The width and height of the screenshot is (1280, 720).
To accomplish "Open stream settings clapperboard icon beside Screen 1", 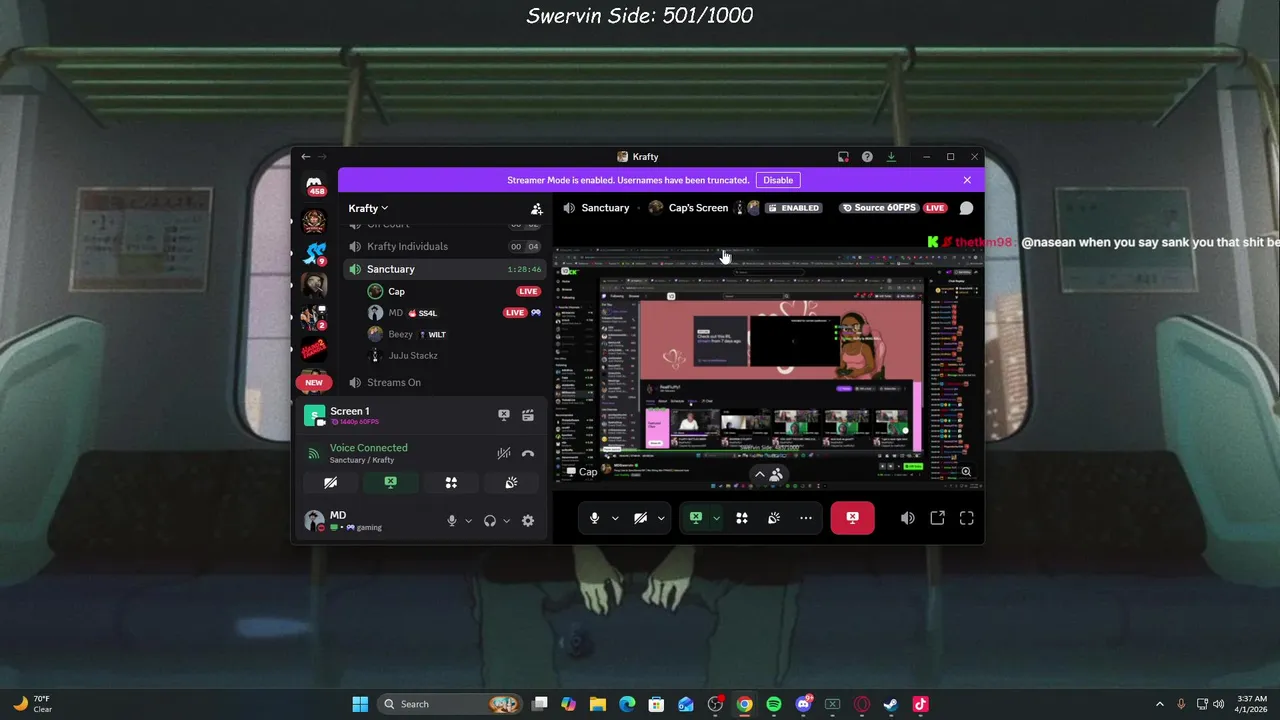I will pos(528,415).
